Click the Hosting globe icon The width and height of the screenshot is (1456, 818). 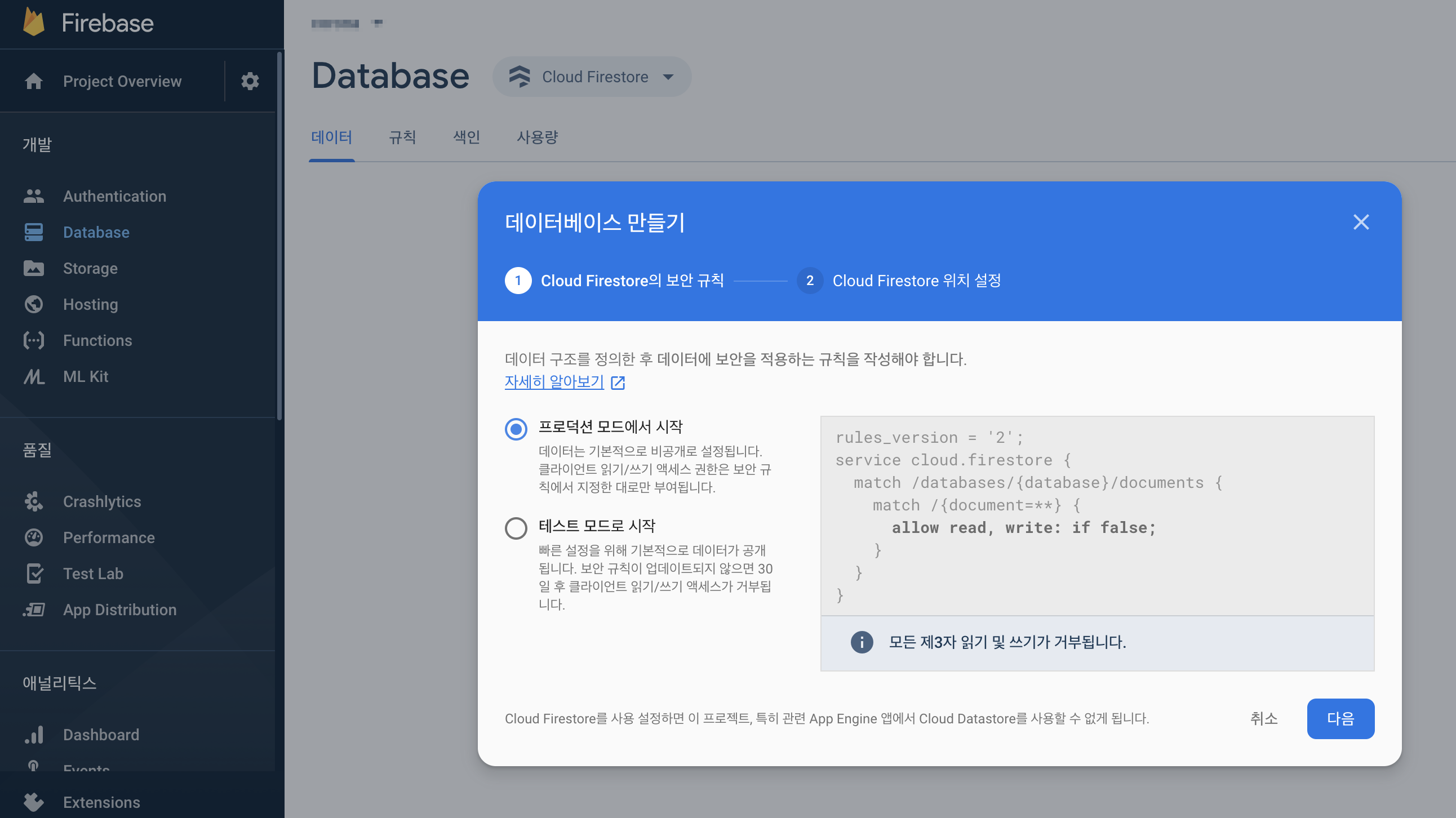33,304
